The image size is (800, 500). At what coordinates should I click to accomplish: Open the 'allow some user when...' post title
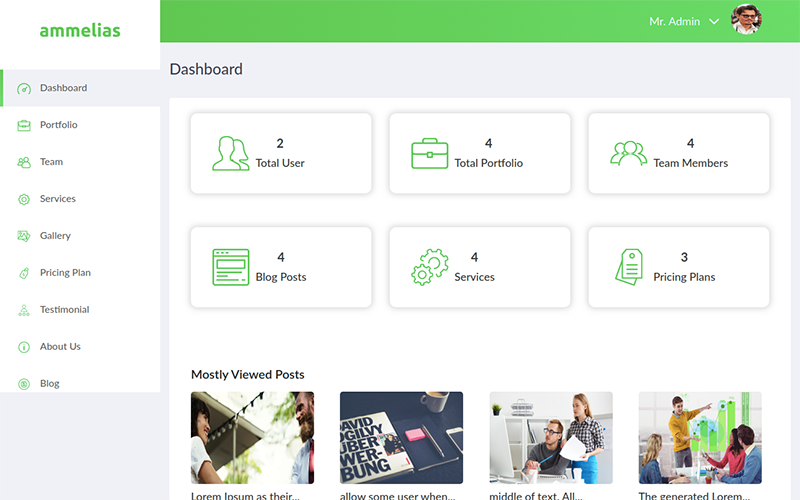click(x=397, y=495)
